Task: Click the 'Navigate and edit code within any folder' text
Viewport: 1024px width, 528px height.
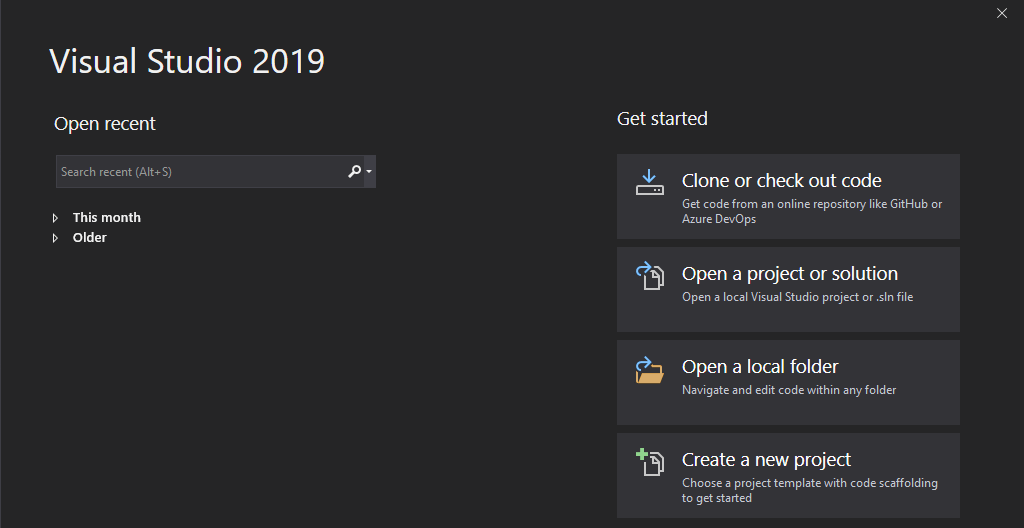Action: 789,390
